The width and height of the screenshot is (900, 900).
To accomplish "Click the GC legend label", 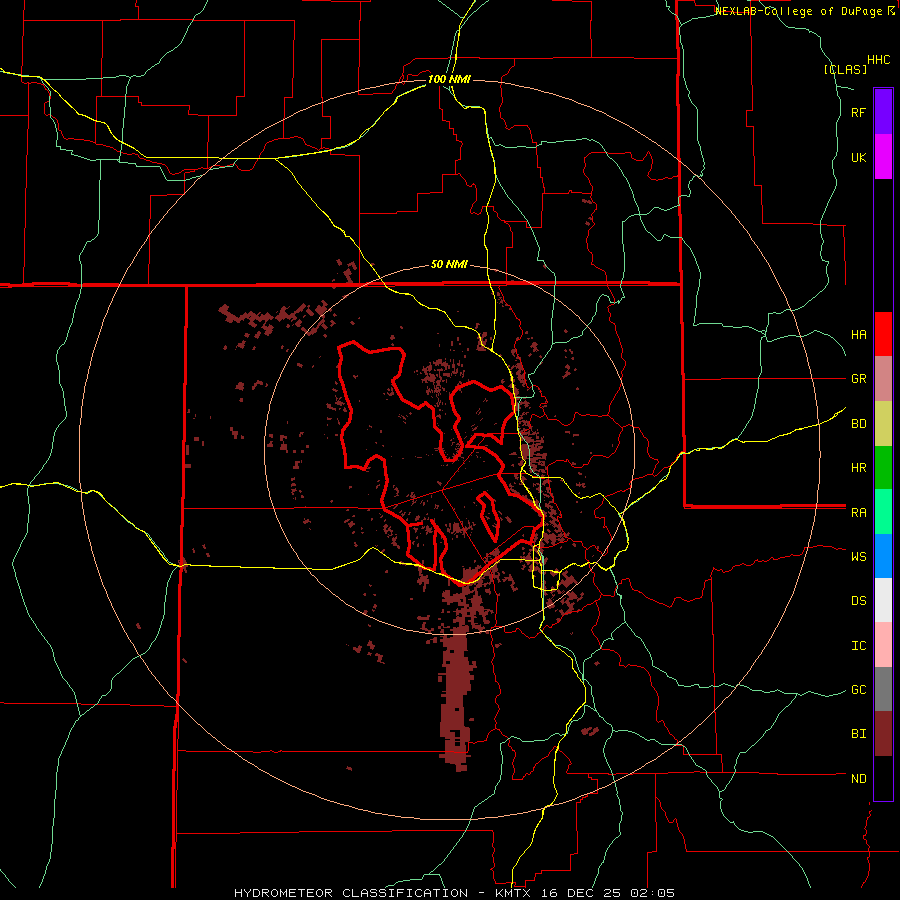I will (859, 689).
